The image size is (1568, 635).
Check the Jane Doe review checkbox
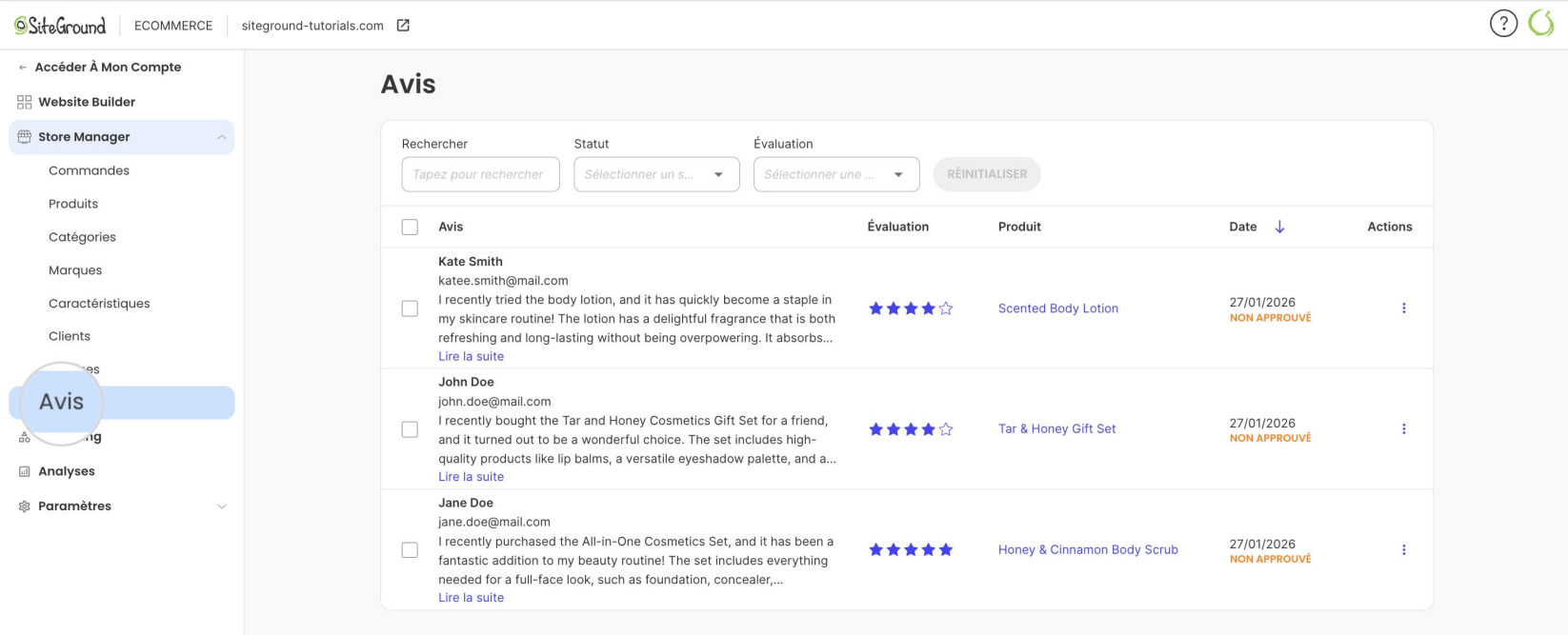[x=410, y=550]
